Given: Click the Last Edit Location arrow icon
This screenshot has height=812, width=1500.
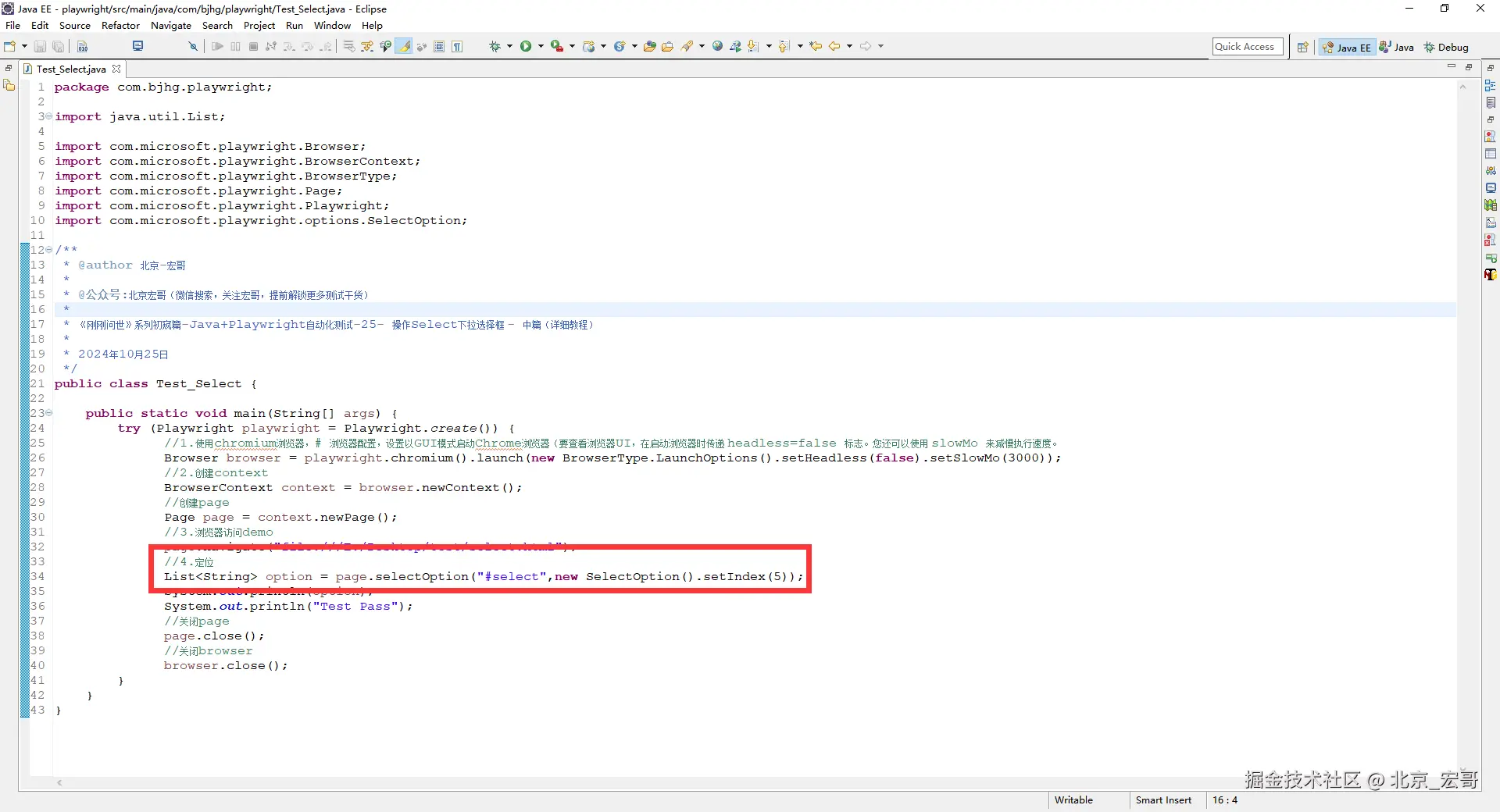Looking at the screenshot, I should tap(815, 47).
